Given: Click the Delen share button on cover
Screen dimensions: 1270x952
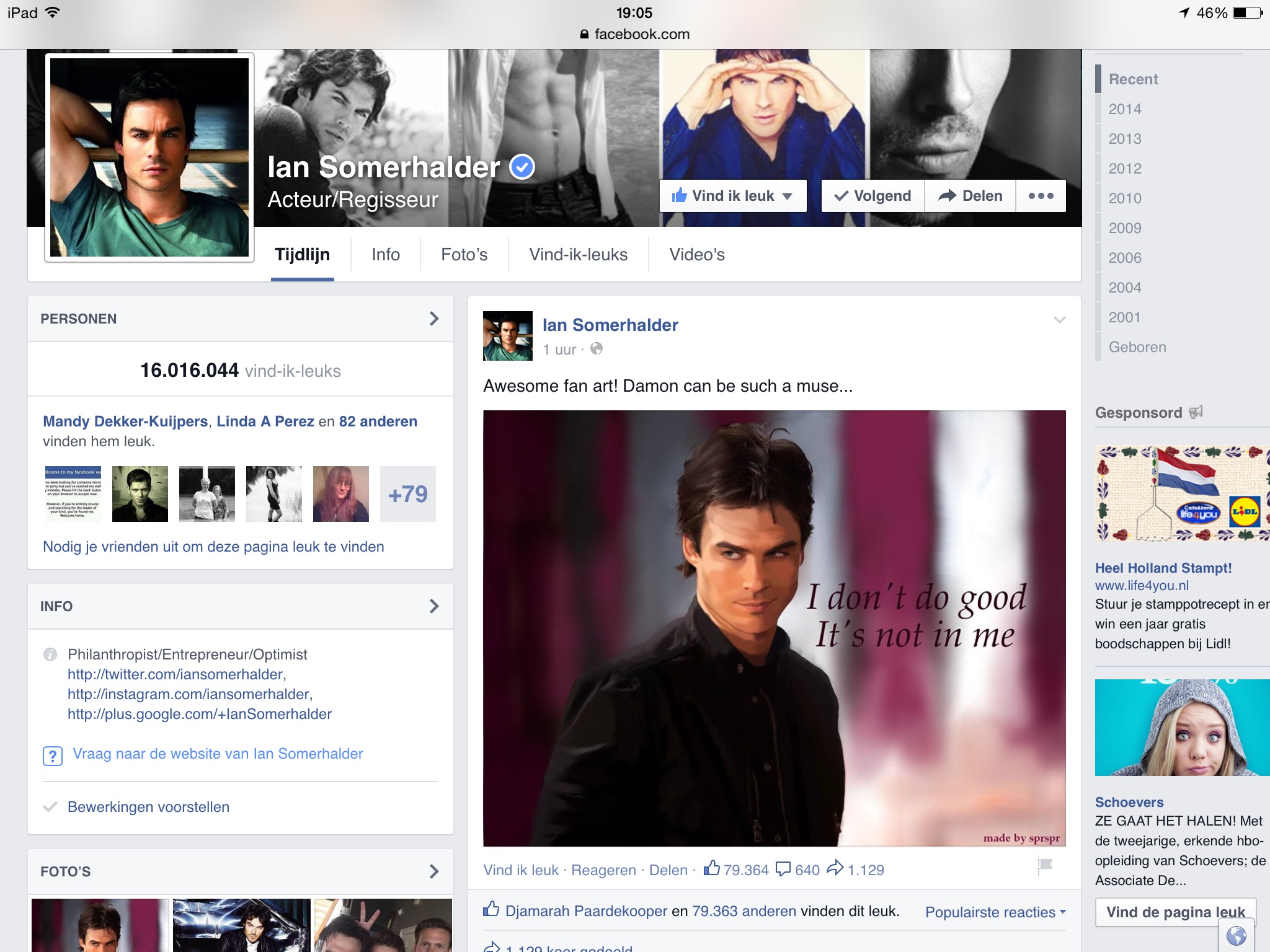Looking at the screenshot, I should click(970, 196).
